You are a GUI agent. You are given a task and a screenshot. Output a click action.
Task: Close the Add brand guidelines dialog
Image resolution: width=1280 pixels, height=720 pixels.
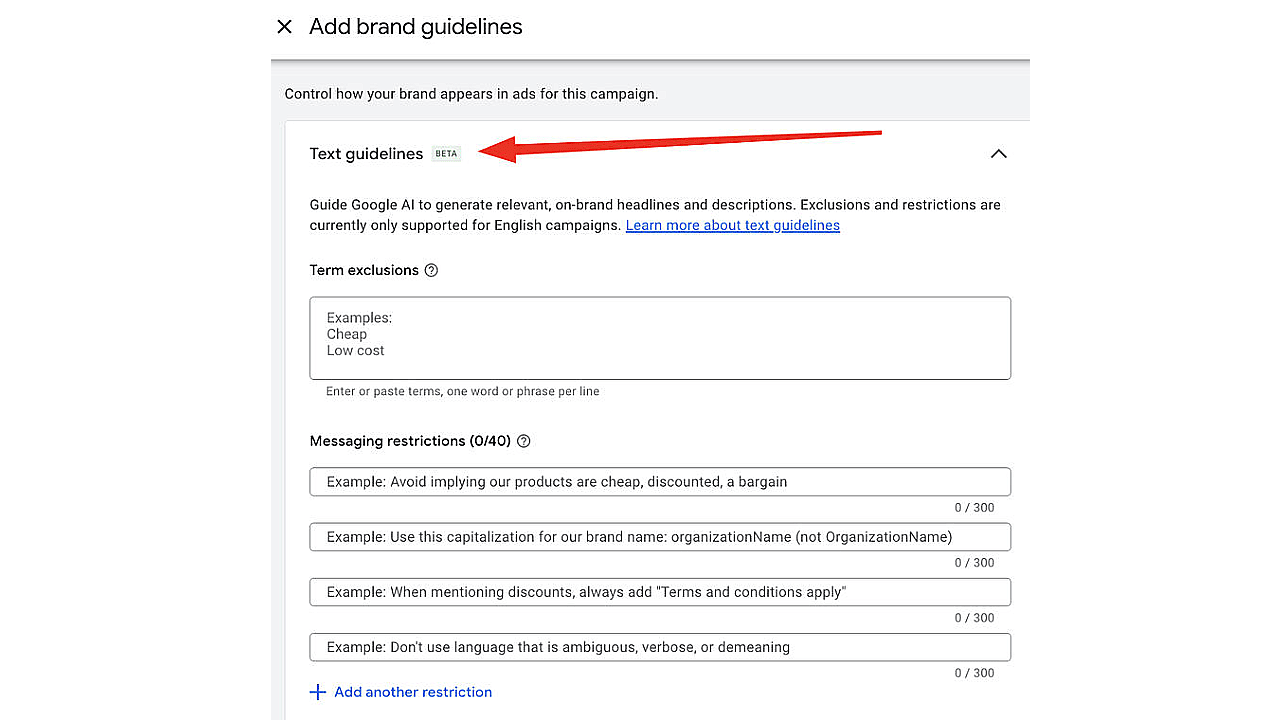pyautogui.click(x=285, y=27)
